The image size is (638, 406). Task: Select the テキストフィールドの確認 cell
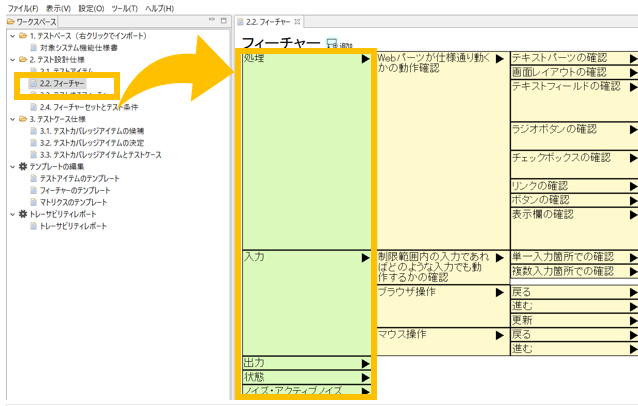click(574, 100)
